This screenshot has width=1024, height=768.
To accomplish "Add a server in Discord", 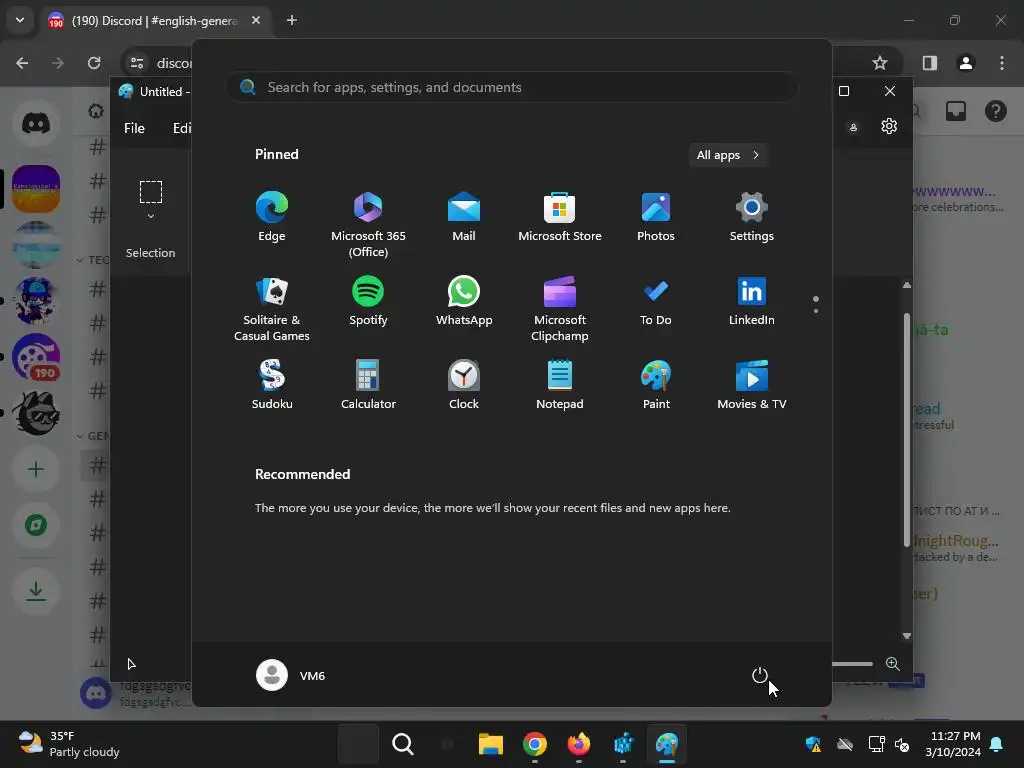I will (36, 469).
